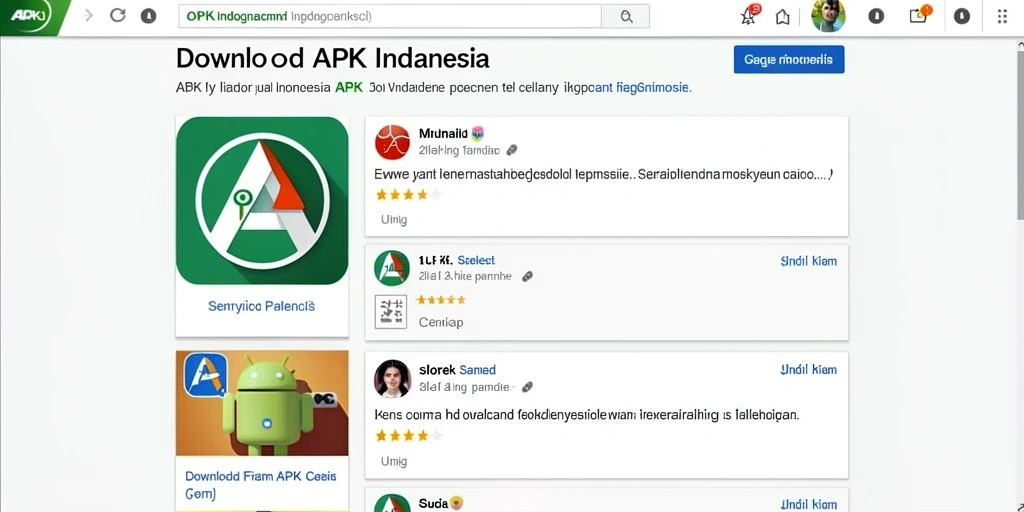Click Mrunaiid's red avatar icon
The height and width of the screenshot is (512, 1024).
pos(392,142)
